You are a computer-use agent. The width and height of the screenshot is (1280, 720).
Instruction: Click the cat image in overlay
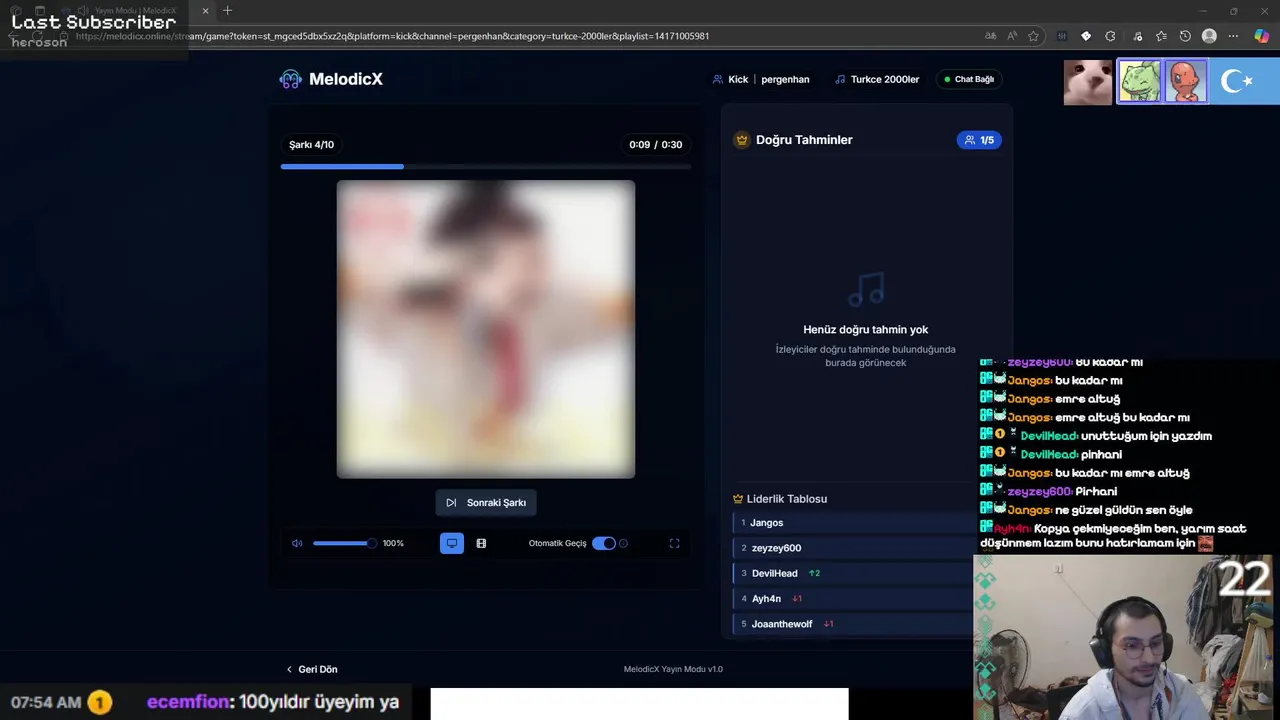tap(1088, 82)
